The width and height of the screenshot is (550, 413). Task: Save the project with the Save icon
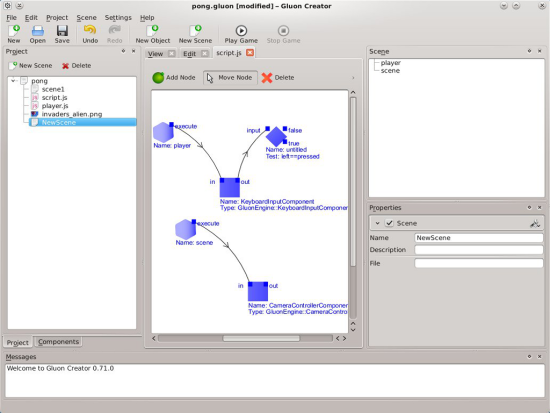coord(62,34)
